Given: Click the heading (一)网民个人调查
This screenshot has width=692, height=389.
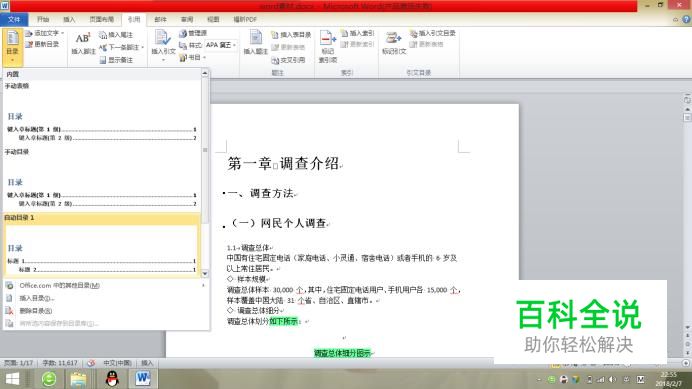Looking at the screenshot, I should [279, 223].
